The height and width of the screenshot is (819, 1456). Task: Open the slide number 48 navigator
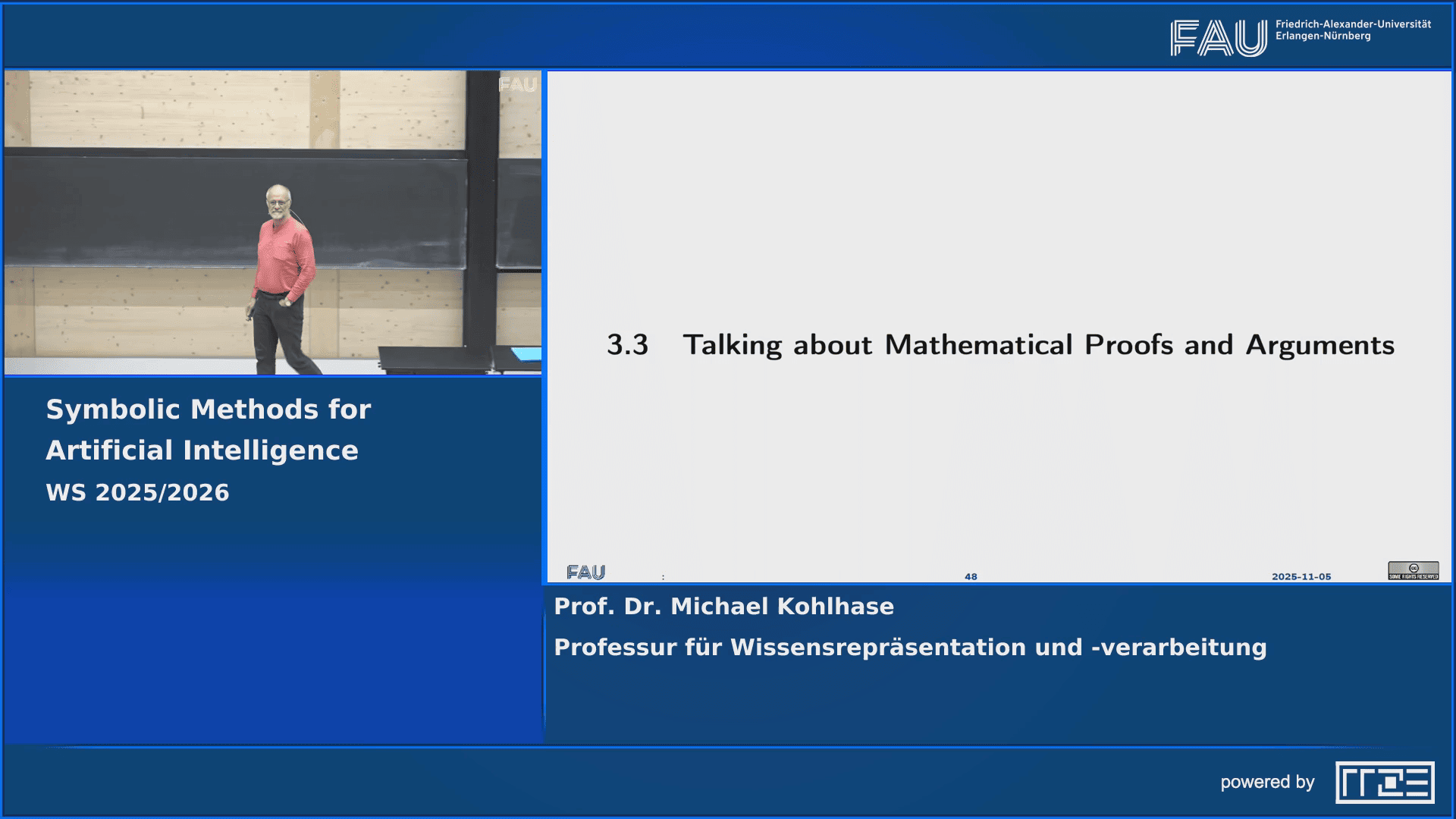(x=970, y=576)
